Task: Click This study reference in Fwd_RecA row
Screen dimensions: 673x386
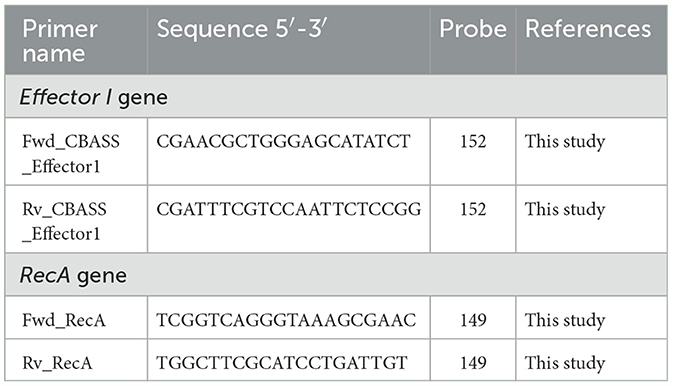Action: pos(565,321)
